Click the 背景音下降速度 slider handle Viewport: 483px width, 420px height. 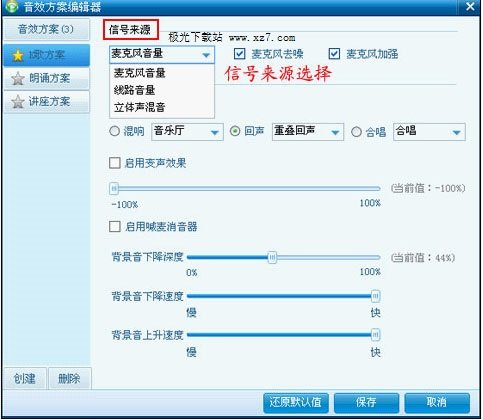click(x=376, y=296)
